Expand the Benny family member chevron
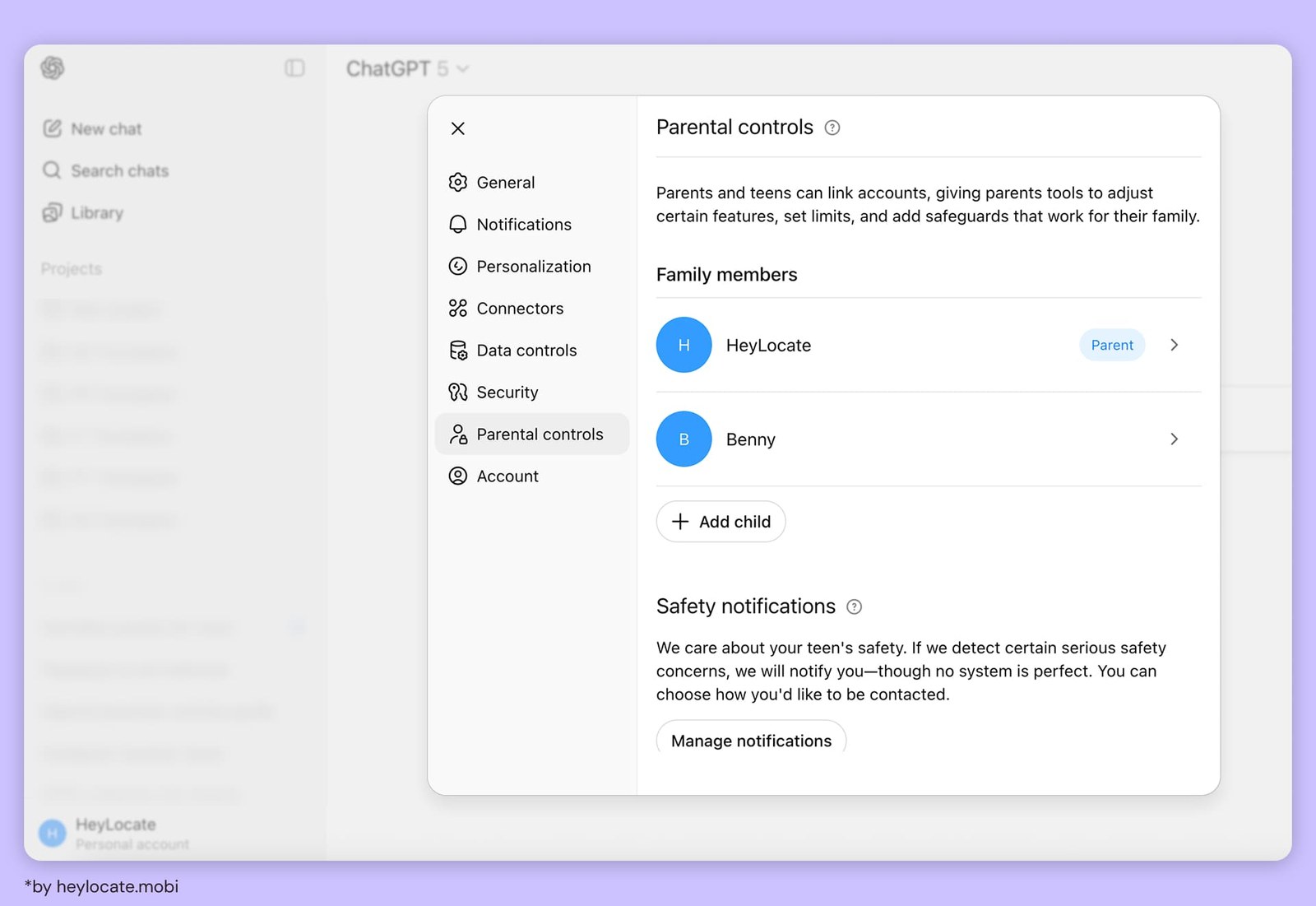Viewport: 1316px width, 906px height. (x=1175, y=439)
